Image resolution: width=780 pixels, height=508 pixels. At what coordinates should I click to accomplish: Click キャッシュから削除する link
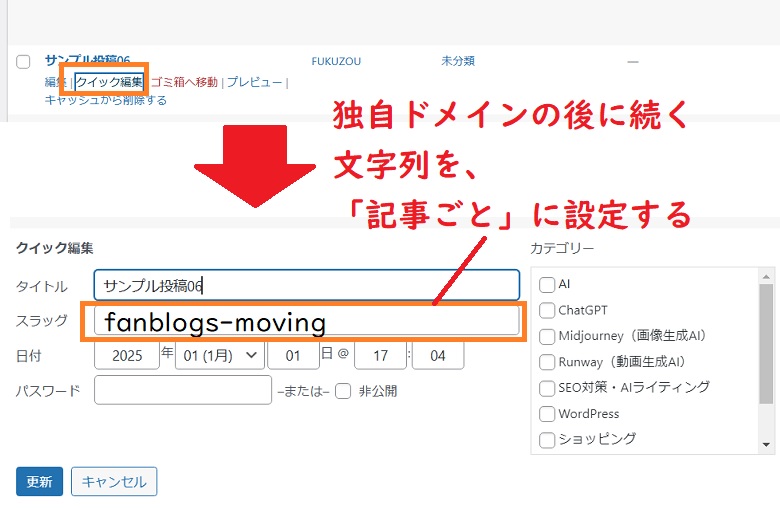(105, 100)
